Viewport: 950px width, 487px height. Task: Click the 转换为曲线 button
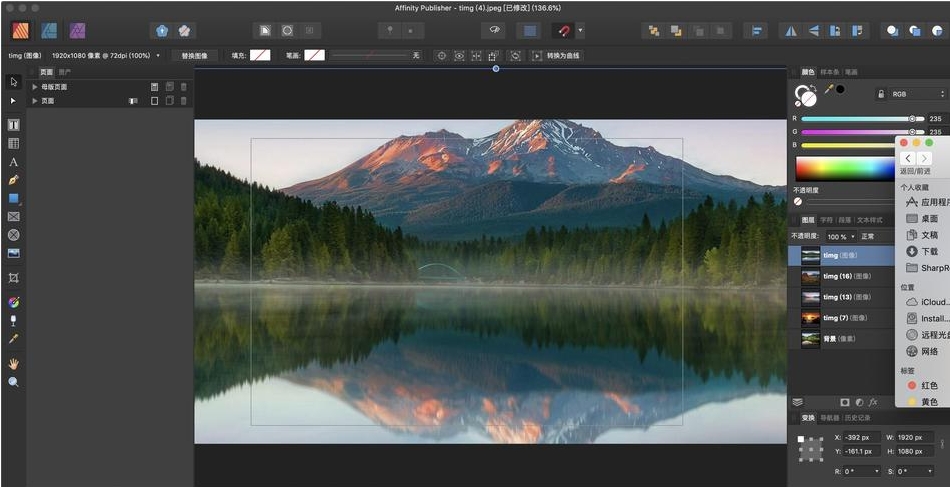(x=563, y=56)
